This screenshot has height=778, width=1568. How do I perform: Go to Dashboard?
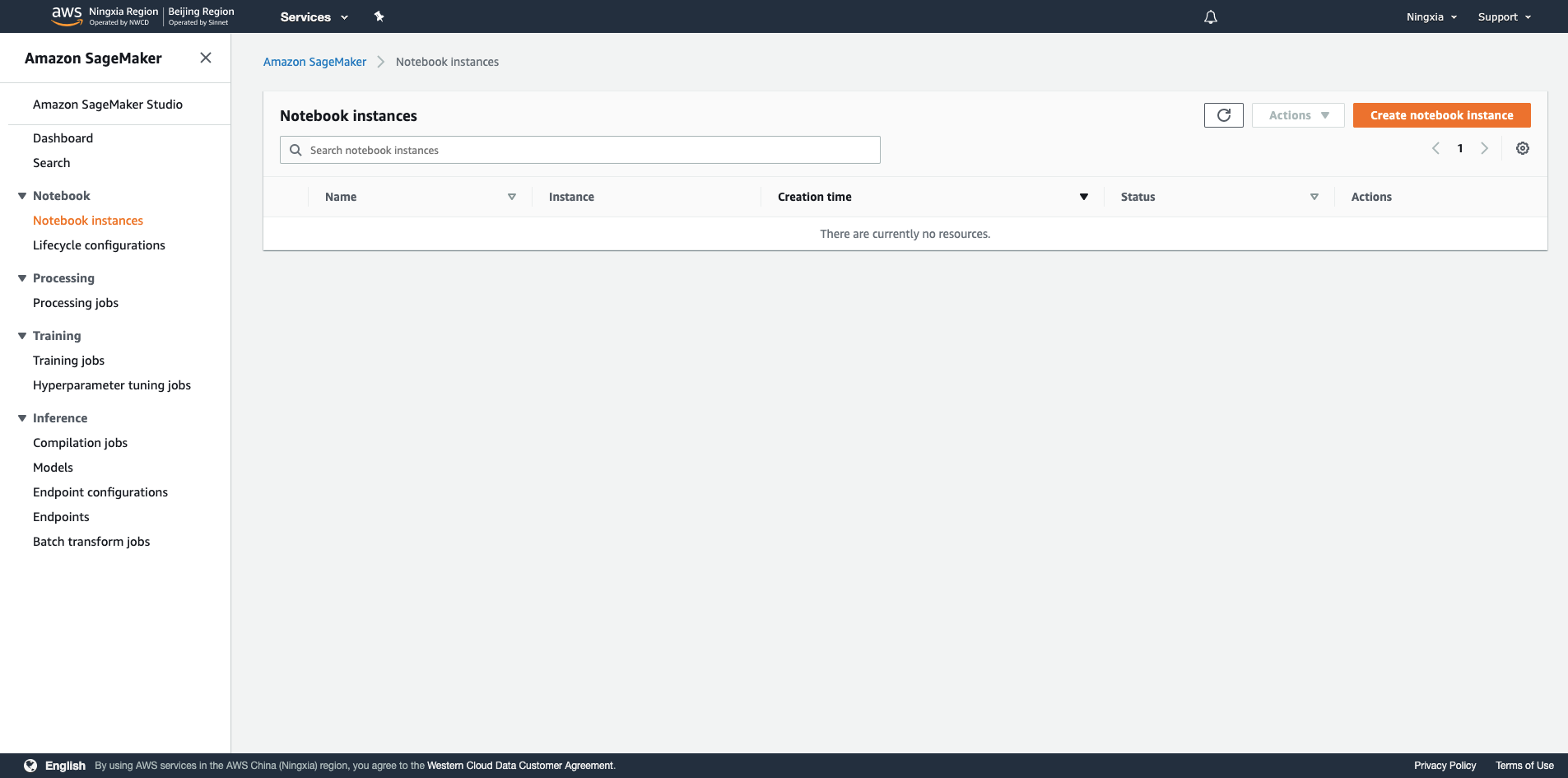tap(63, 138)
